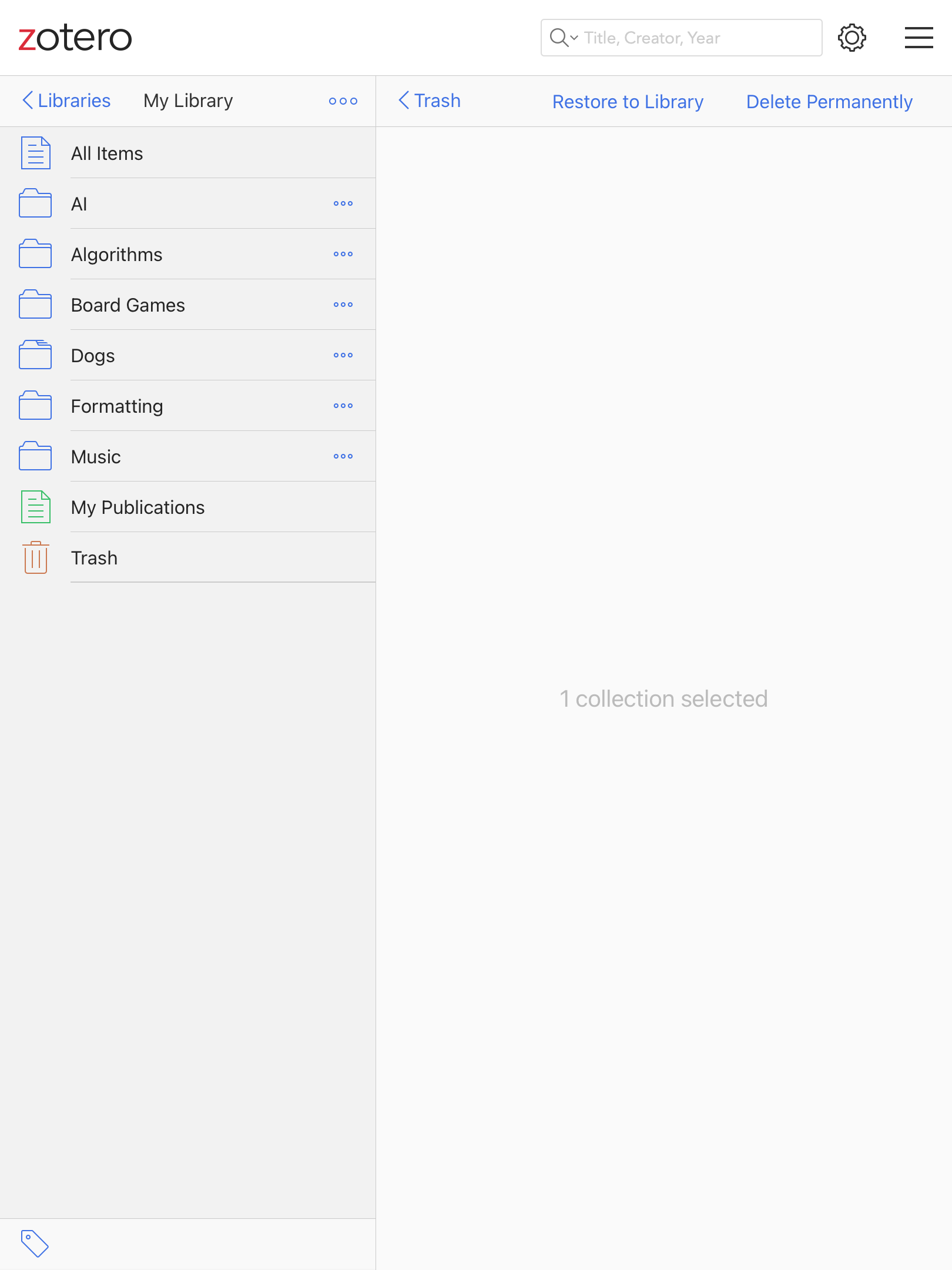The image size is (952, 1270).
Task: Open the tag selector icon
Action: point(35,1243)
